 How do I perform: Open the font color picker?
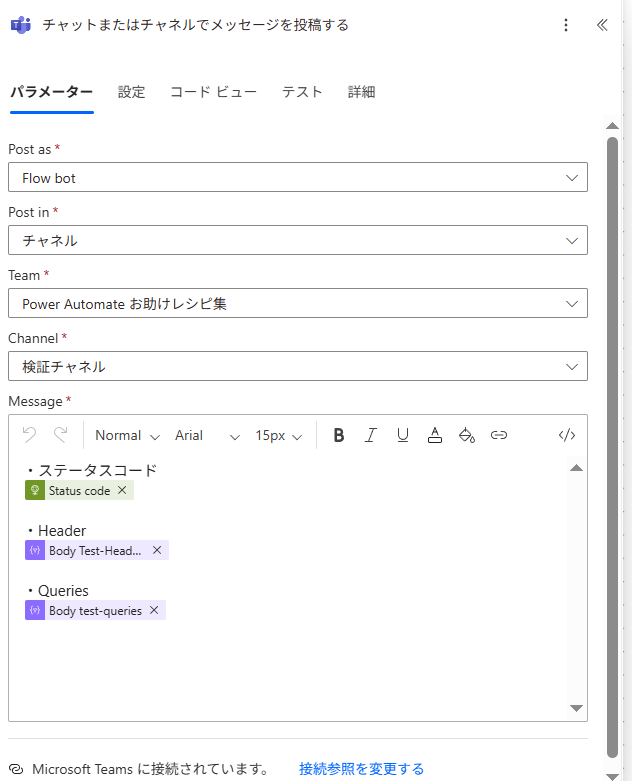click(435, 435)
